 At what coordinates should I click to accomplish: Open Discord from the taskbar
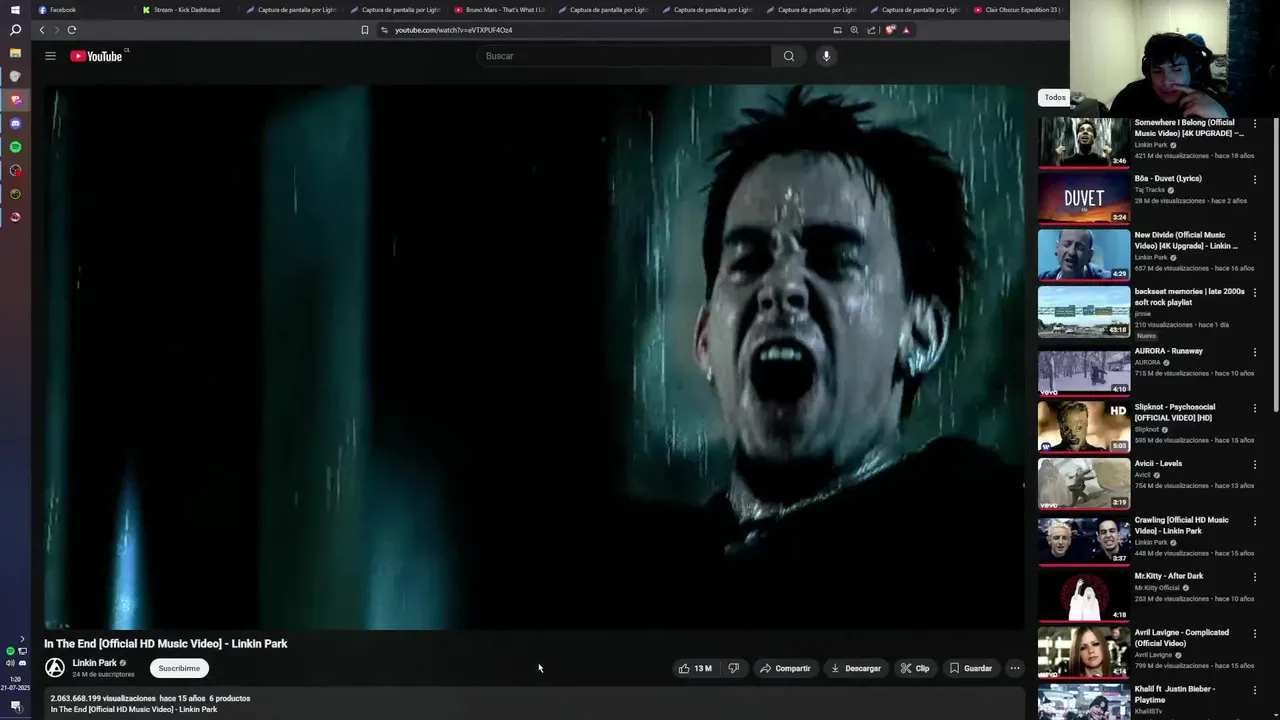(x=15, y=123)
